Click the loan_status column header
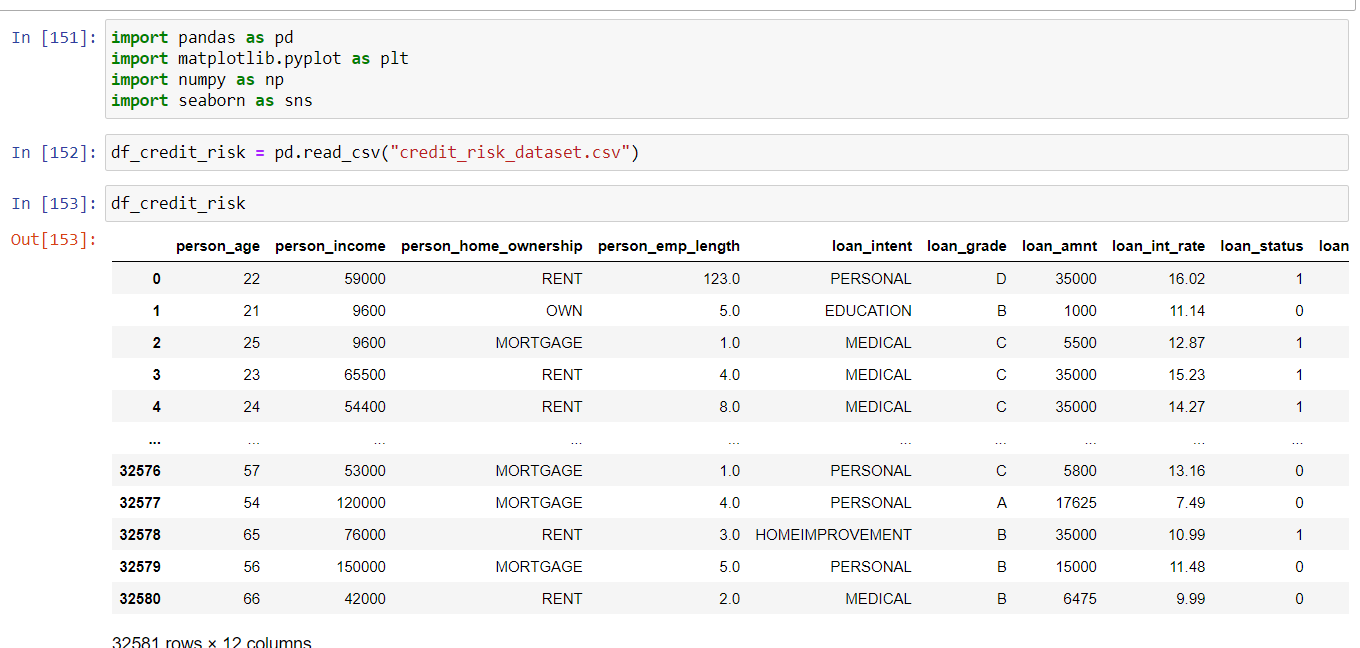The height and width of the screenshot is (648, 1360). pos(1262,245)
